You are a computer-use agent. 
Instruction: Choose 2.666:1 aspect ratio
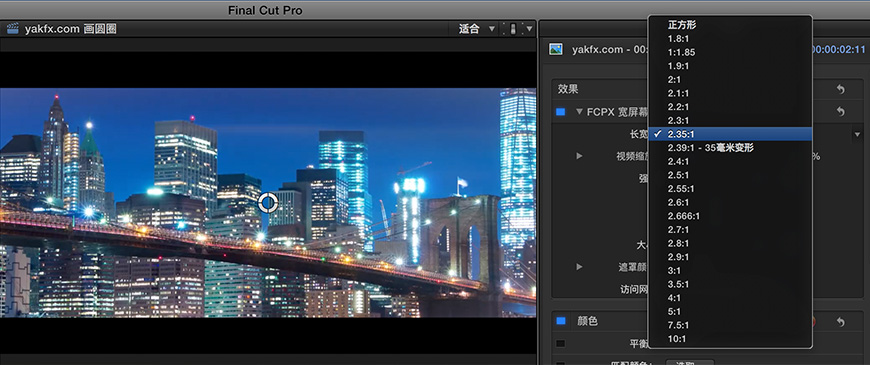(730, 216)
